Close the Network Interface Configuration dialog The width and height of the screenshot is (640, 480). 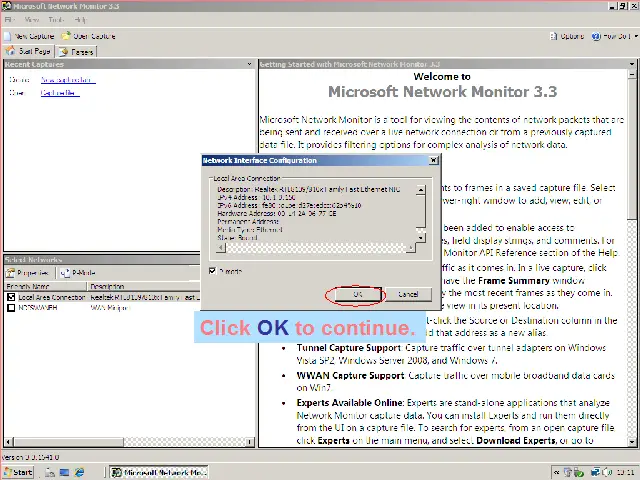[x=433, y=160]
